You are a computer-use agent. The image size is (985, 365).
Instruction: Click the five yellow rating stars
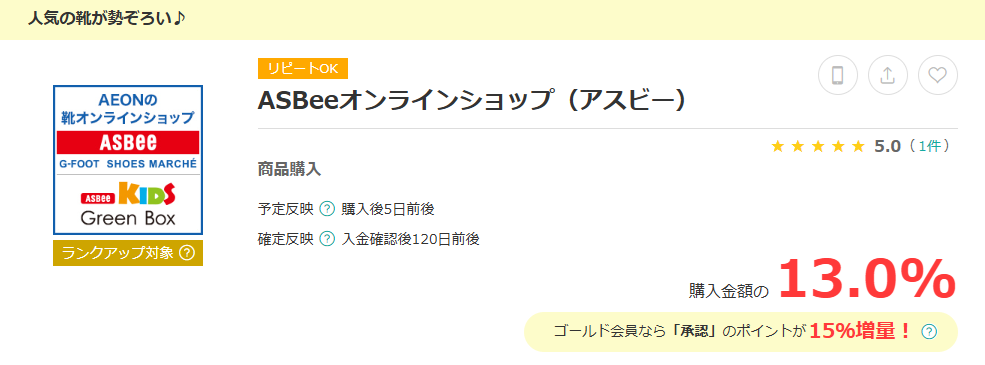818,147
